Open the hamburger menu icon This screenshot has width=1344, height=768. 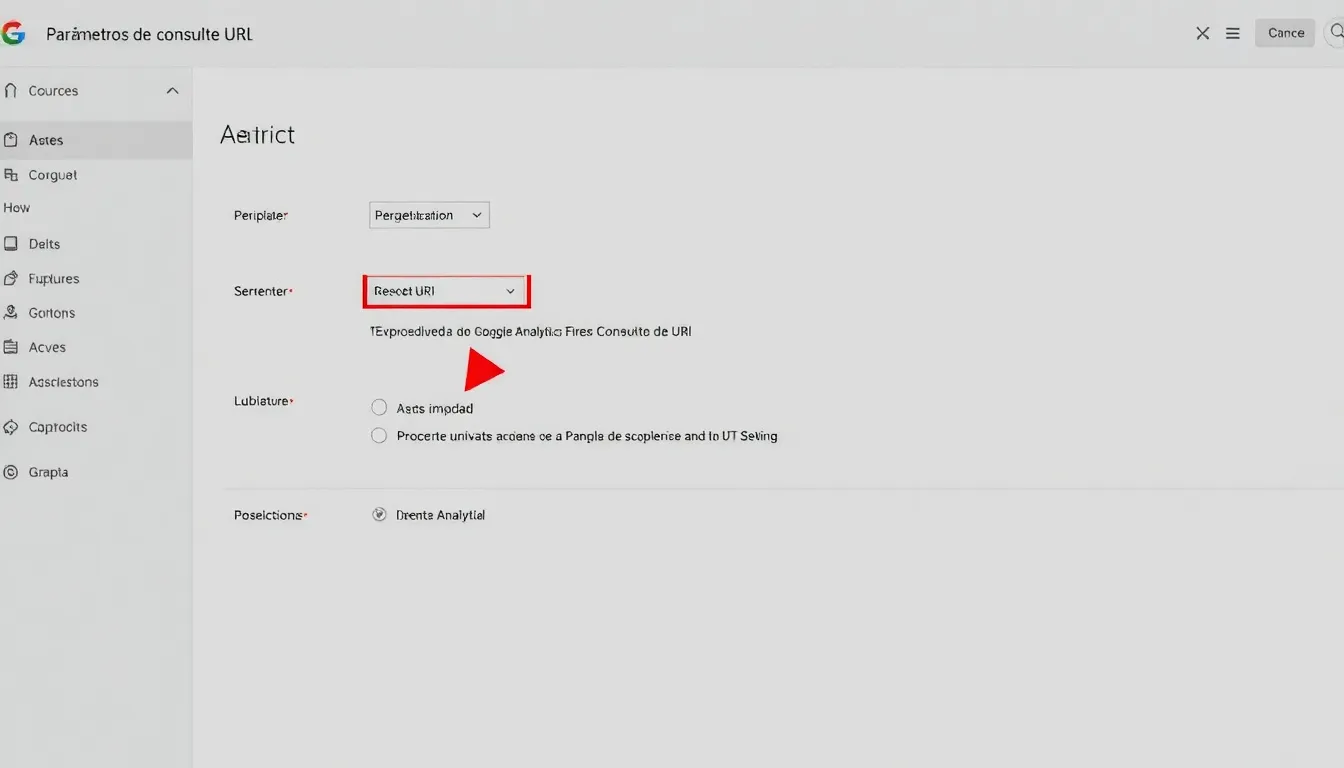tap(1233, 33)
